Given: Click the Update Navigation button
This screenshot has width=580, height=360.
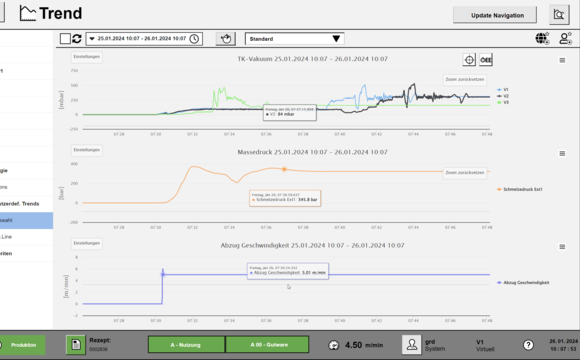Looking at the screenshot, I should pos(495,15).
